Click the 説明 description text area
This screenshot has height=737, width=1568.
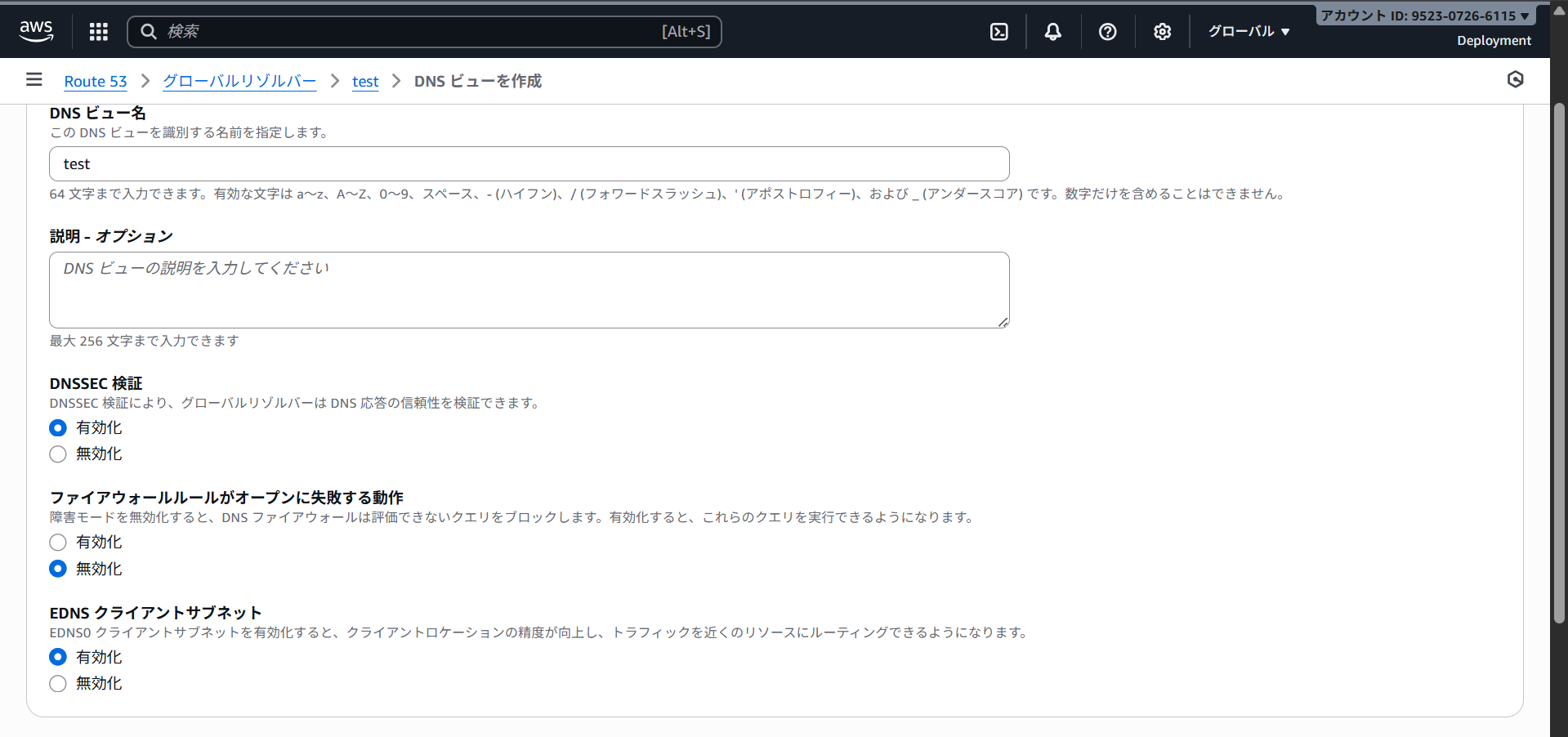[529, 290]
